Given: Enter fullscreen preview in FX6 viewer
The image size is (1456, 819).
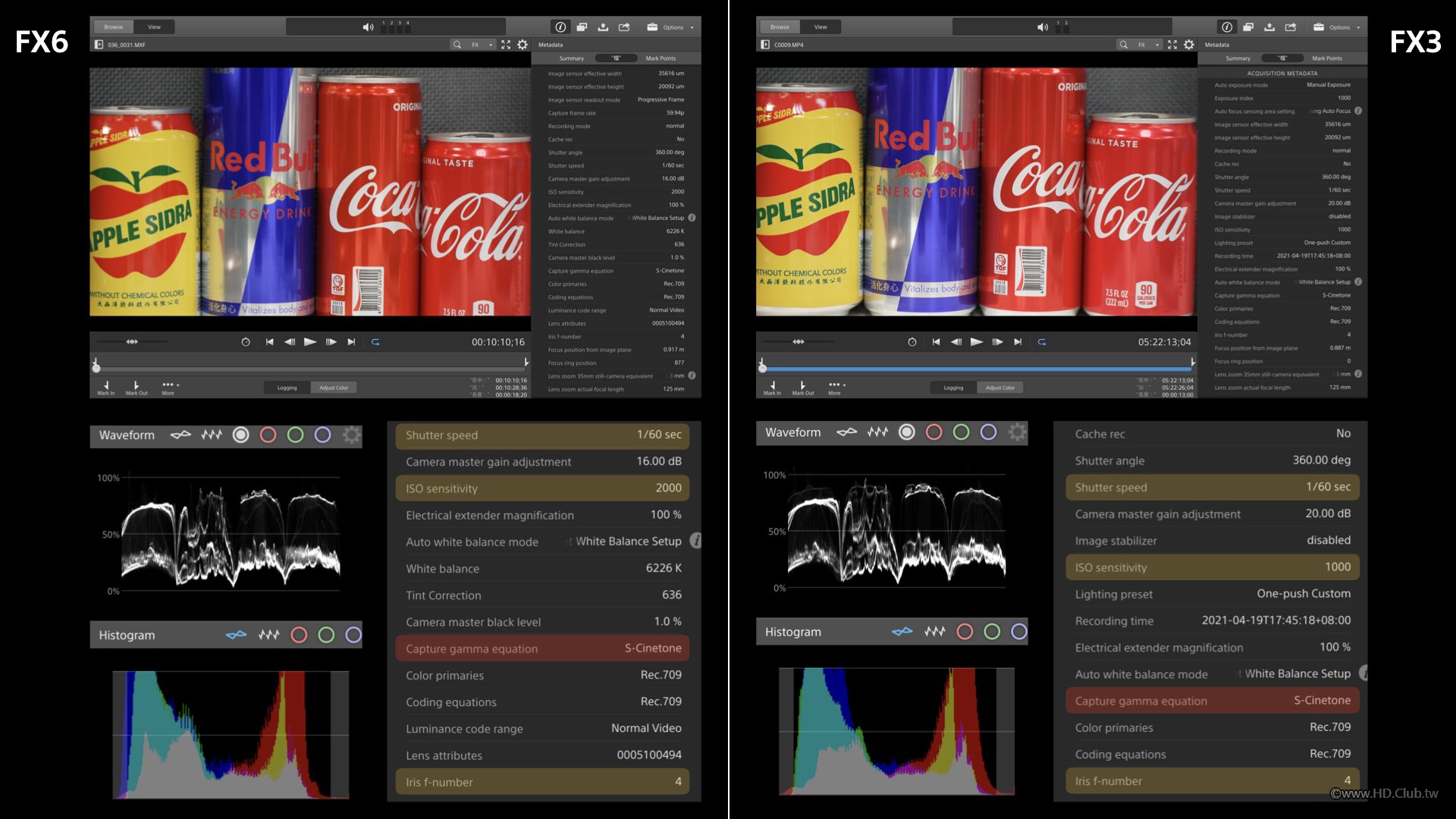Looking at the screenshot, I should coord(506,45).
